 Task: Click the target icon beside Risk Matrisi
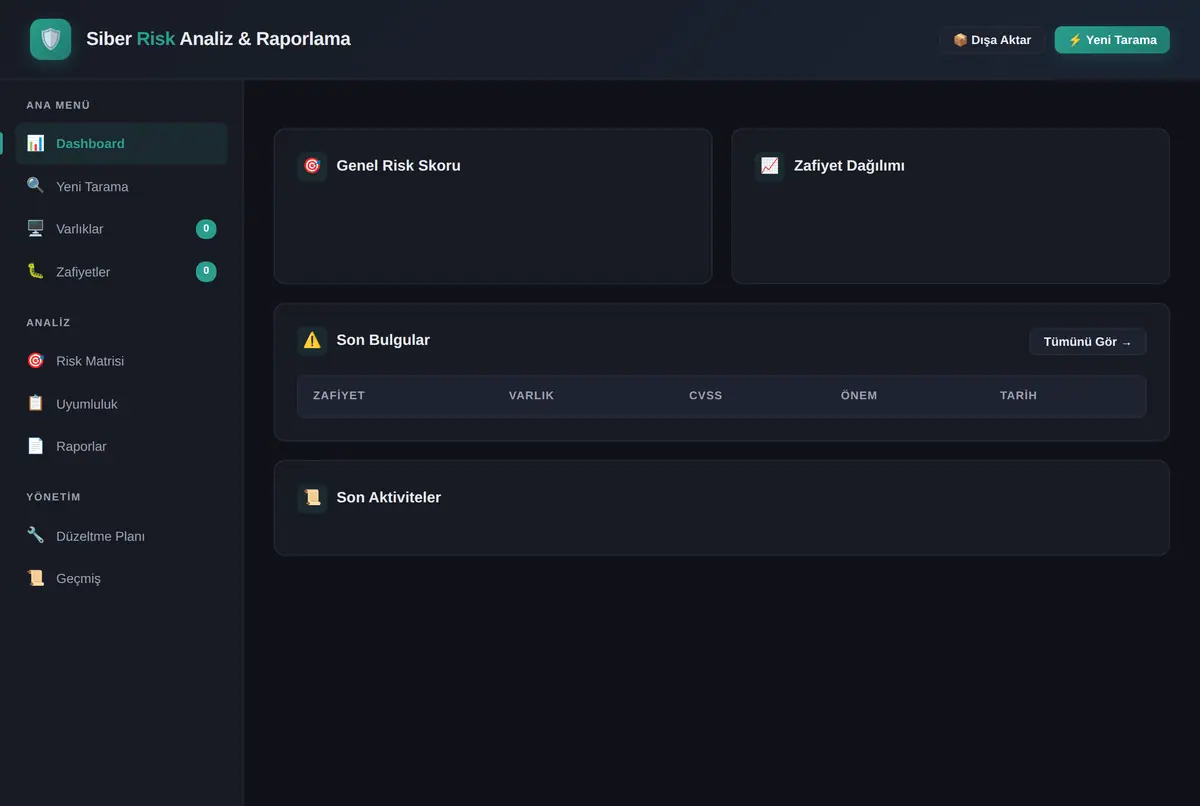[36, 361]
